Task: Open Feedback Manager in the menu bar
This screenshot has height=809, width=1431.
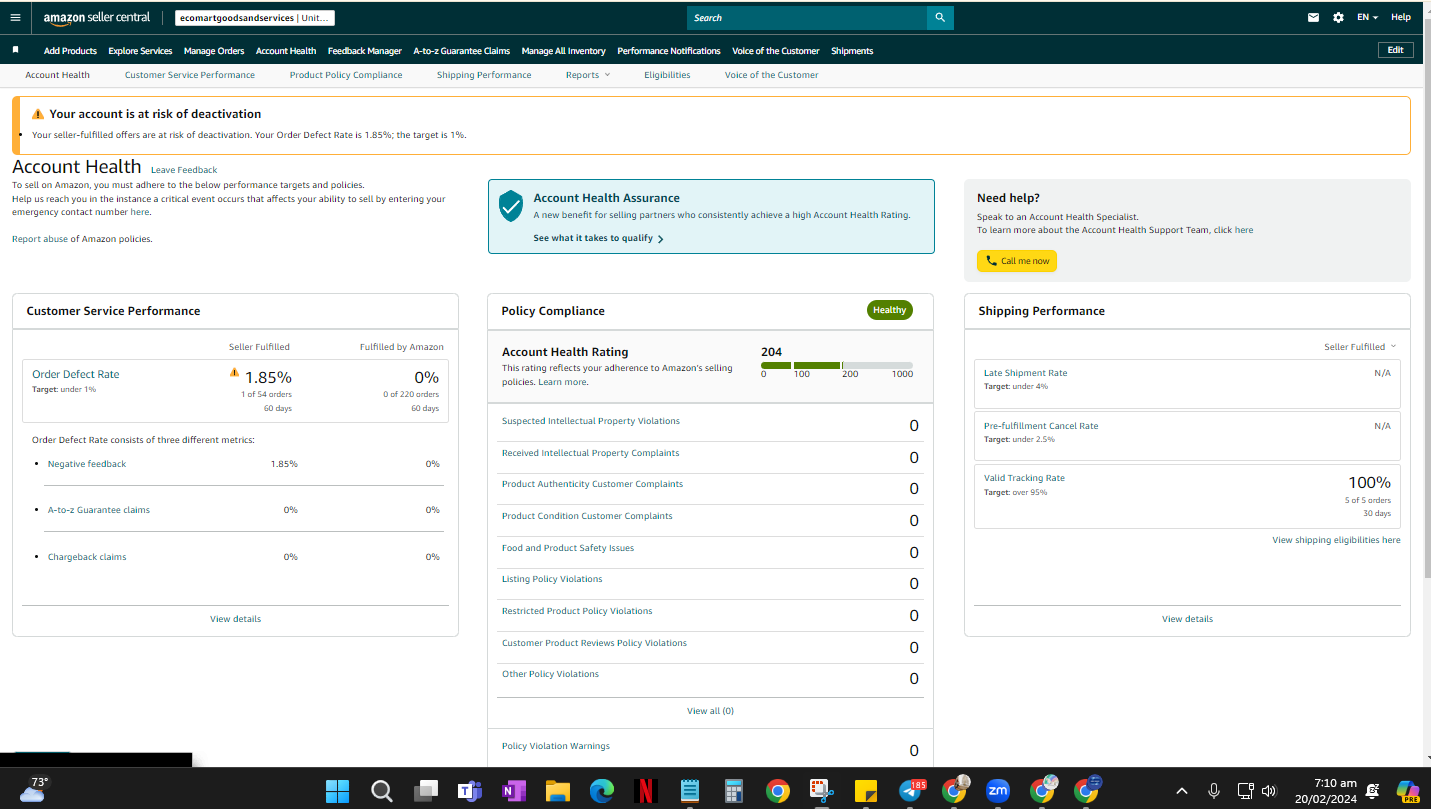Action: [x=365, y=51]
